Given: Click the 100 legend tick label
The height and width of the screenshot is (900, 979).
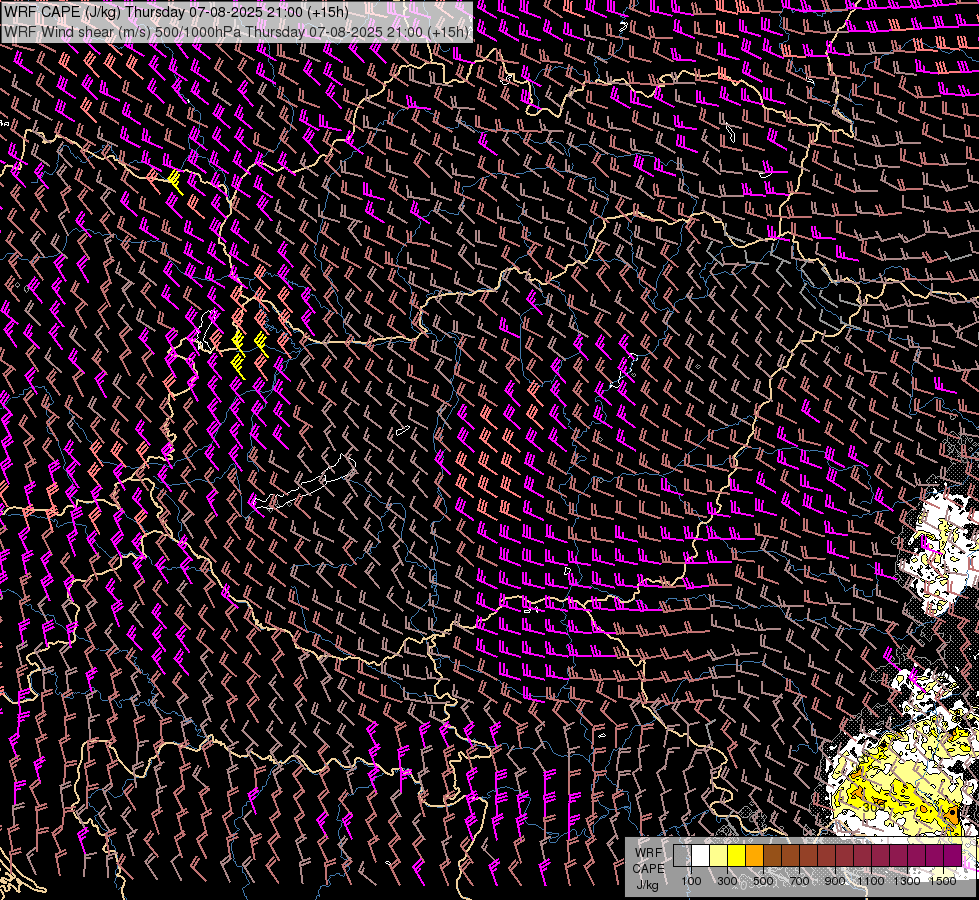Looking at the screenshot, I should tap(691, 881).
